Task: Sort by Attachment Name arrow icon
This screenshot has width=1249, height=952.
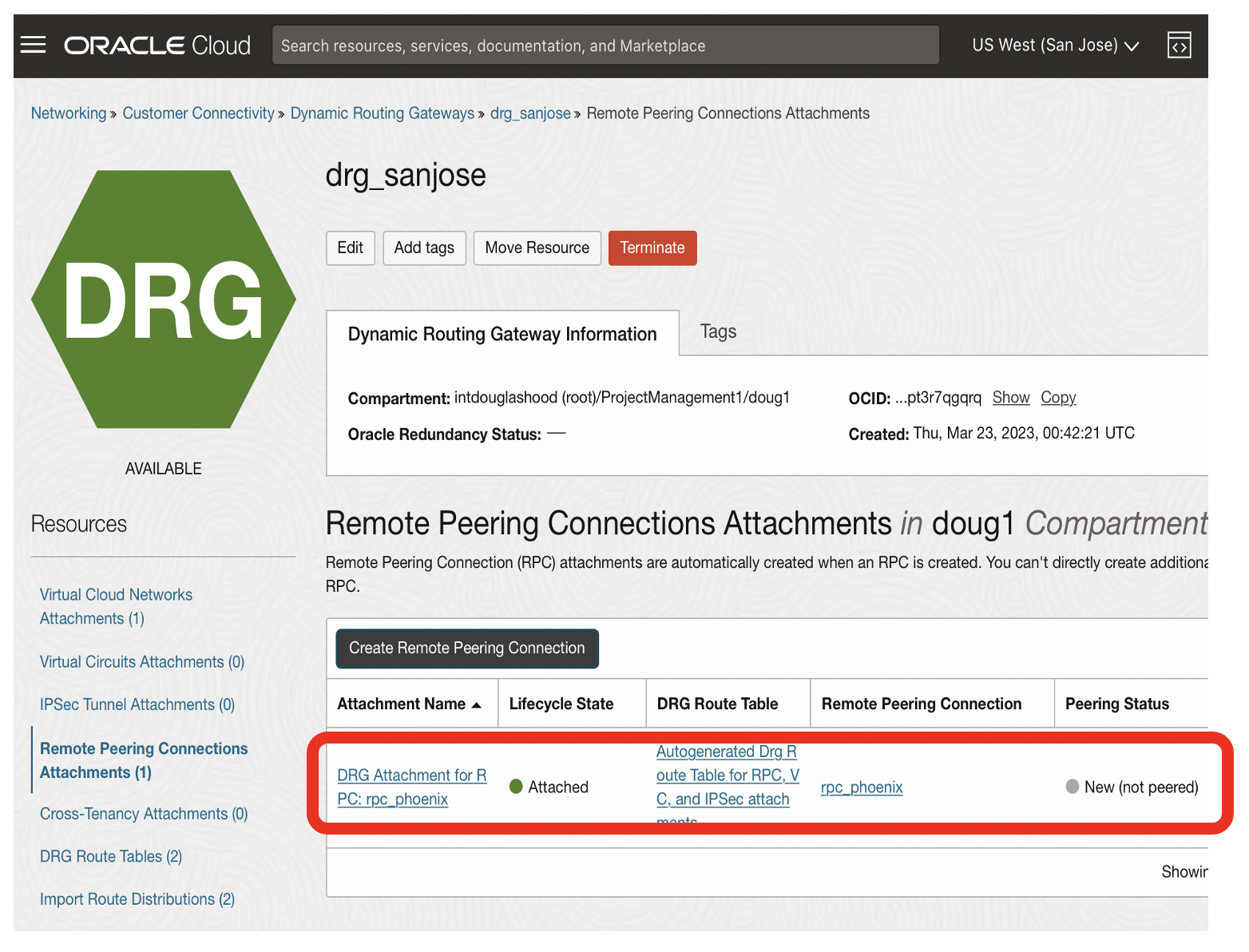Action: point(477,704)
